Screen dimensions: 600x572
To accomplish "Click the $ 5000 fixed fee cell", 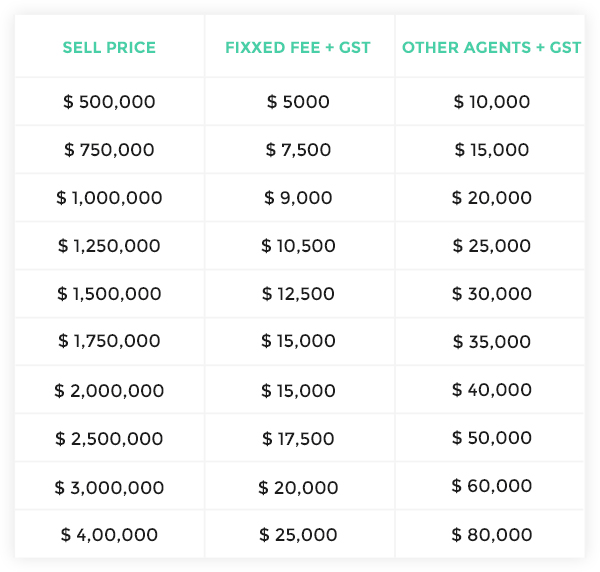I will click(298, 102).
